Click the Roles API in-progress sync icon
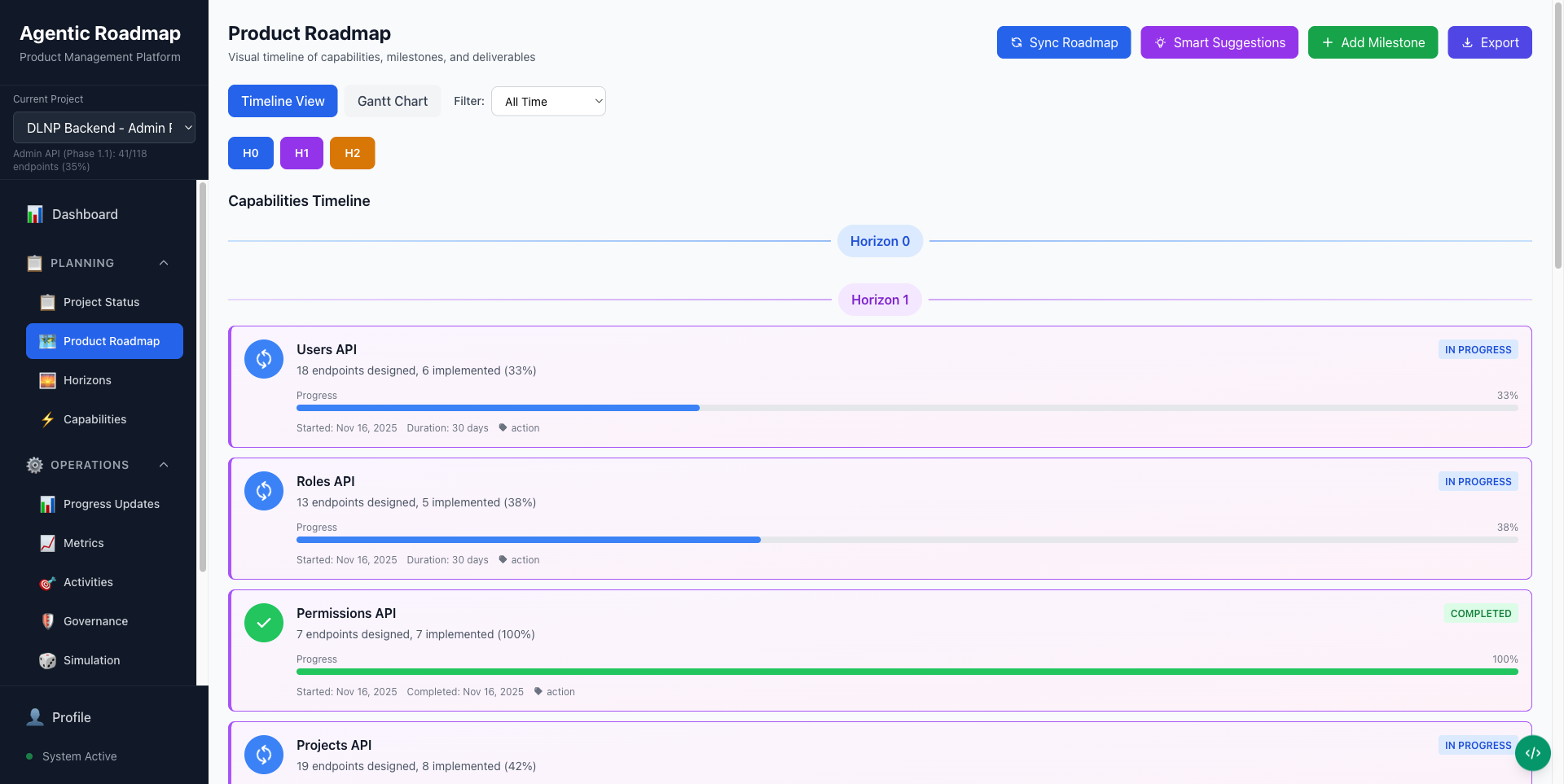The height and width of the screenshot is (784, 1564). tap(264, 491)
